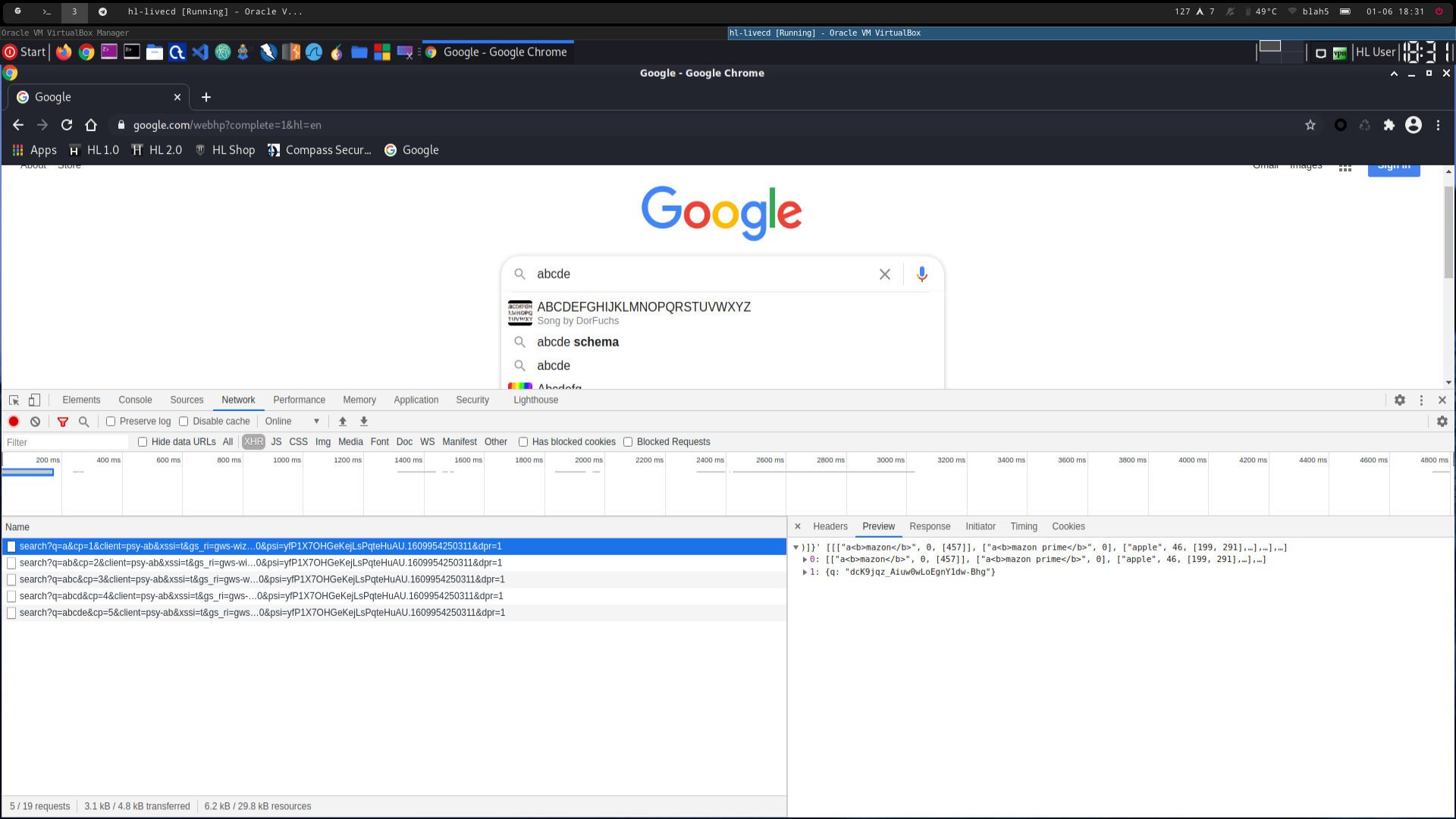Click the Export HAR download icon
1456x819 pixels.
(x=364, y=422)
